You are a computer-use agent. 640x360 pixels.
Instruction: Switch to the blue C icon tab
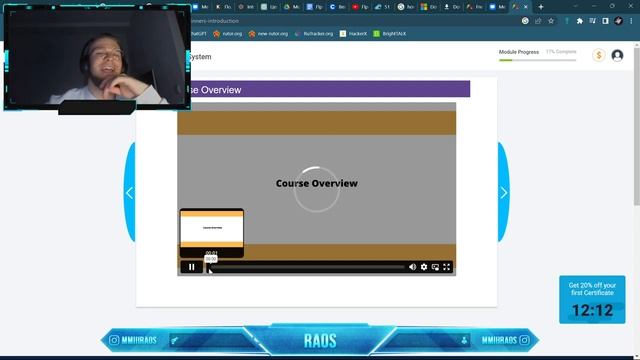[x=337, y=7]
